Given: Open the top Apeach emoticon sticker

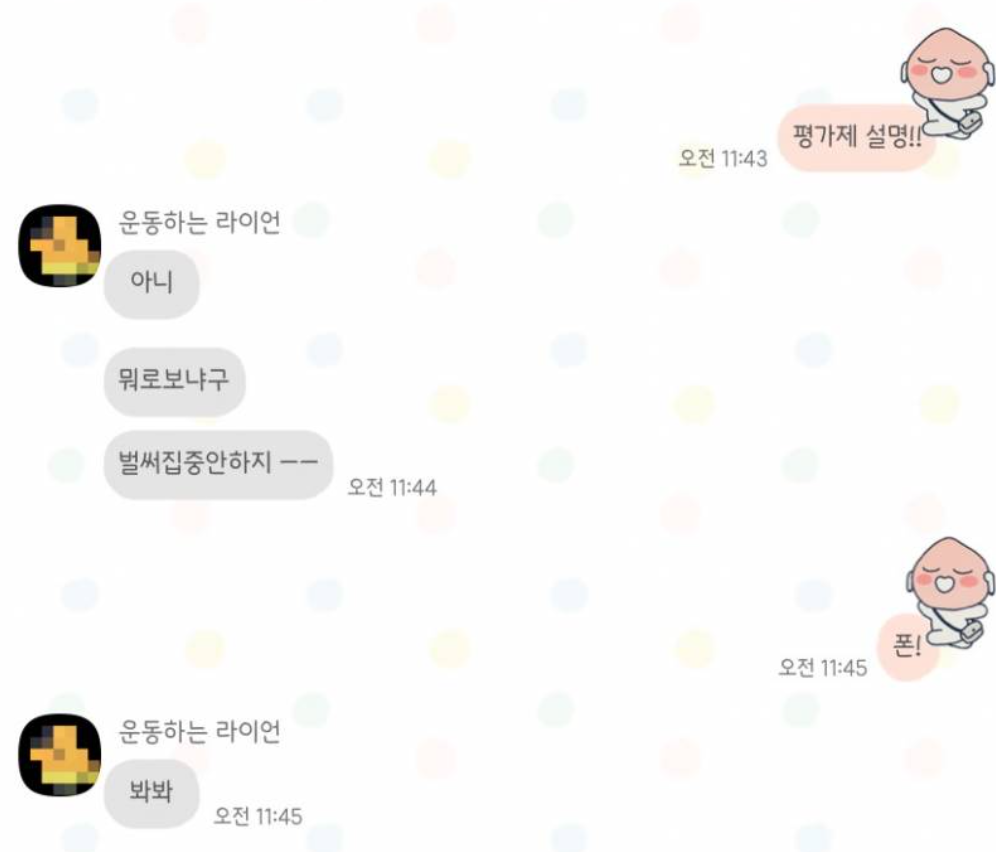Looking at the screenshot, I should pos(947,84).
